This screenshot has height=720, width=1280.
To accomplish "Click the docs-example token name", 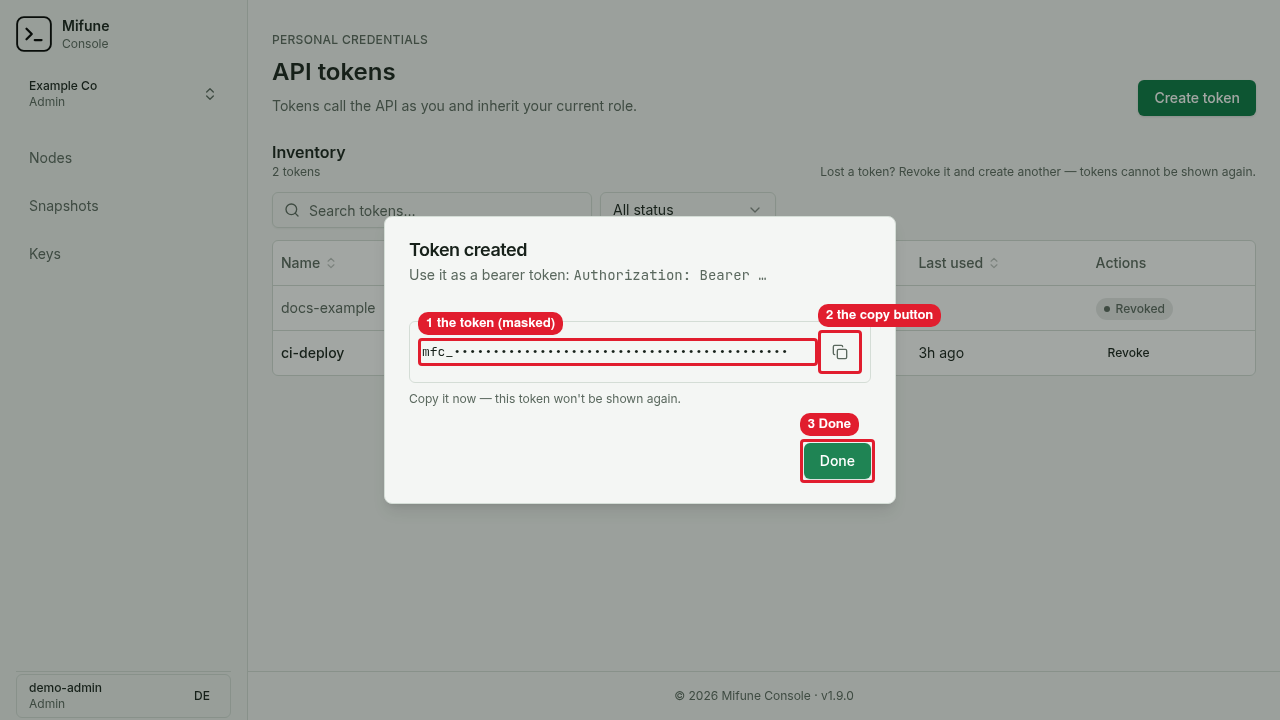I will pos(328,308).
